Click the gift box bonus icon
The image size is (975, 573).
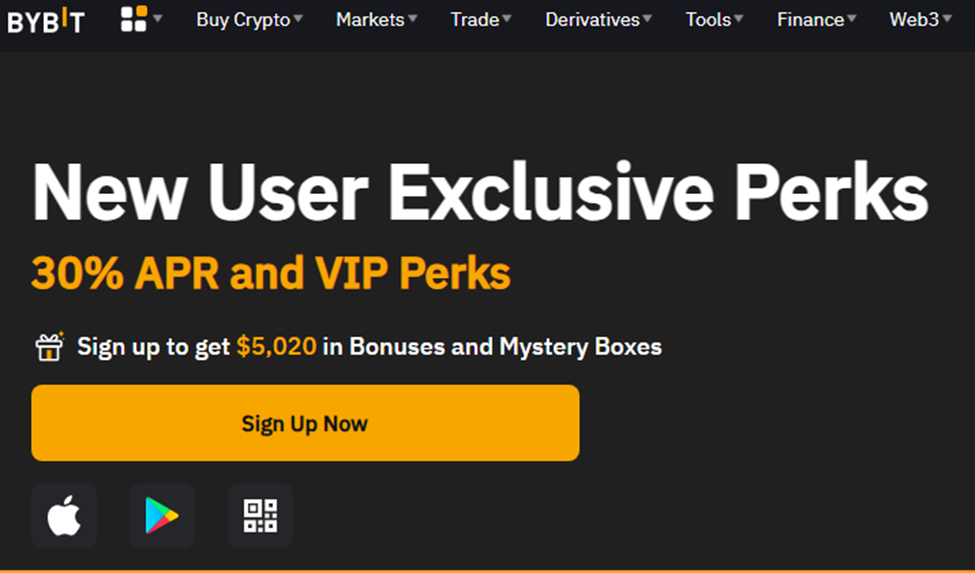49,346
